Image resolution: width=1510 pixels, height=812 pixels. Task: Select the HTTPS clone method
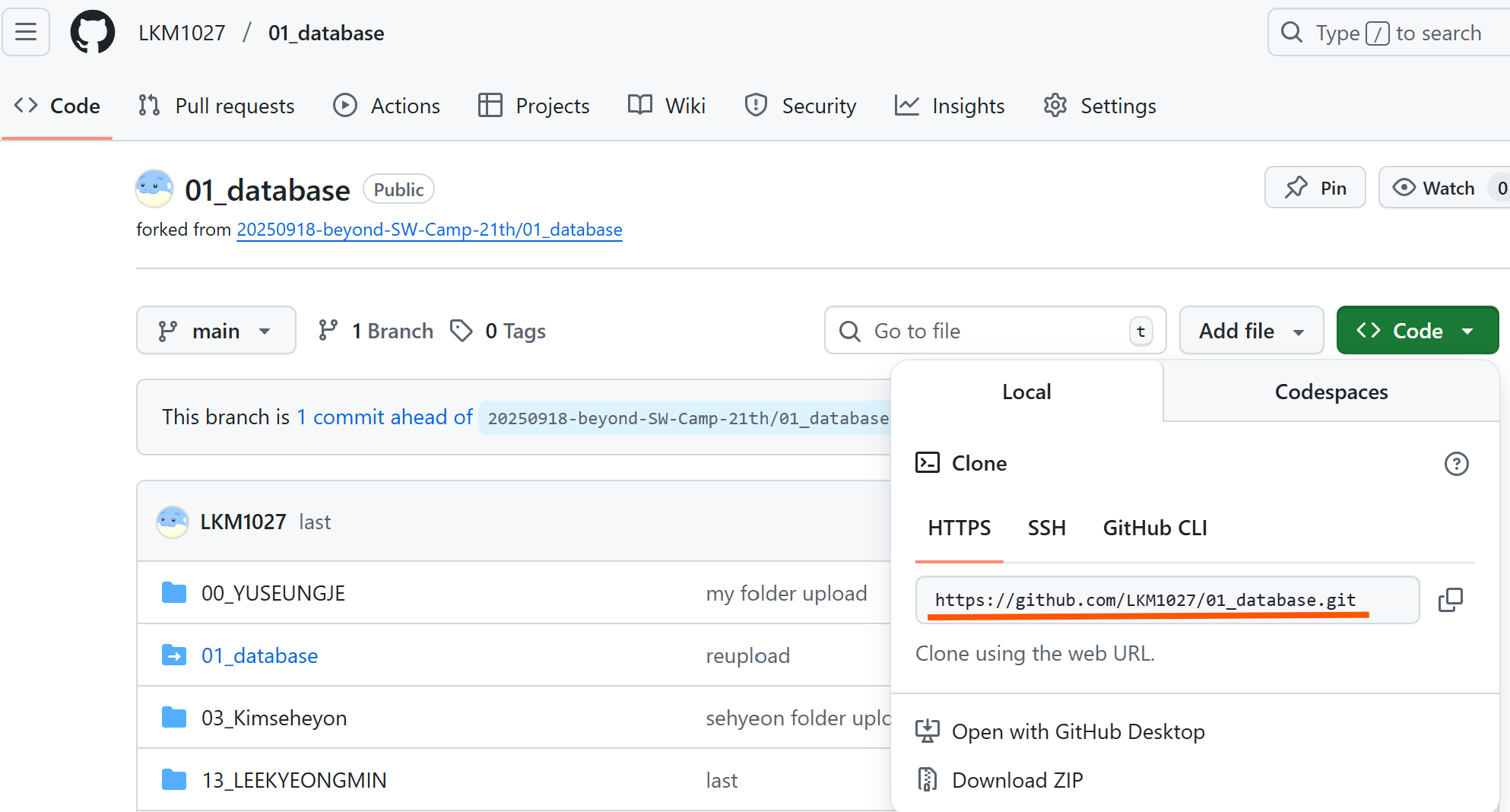tap(960, 528)
